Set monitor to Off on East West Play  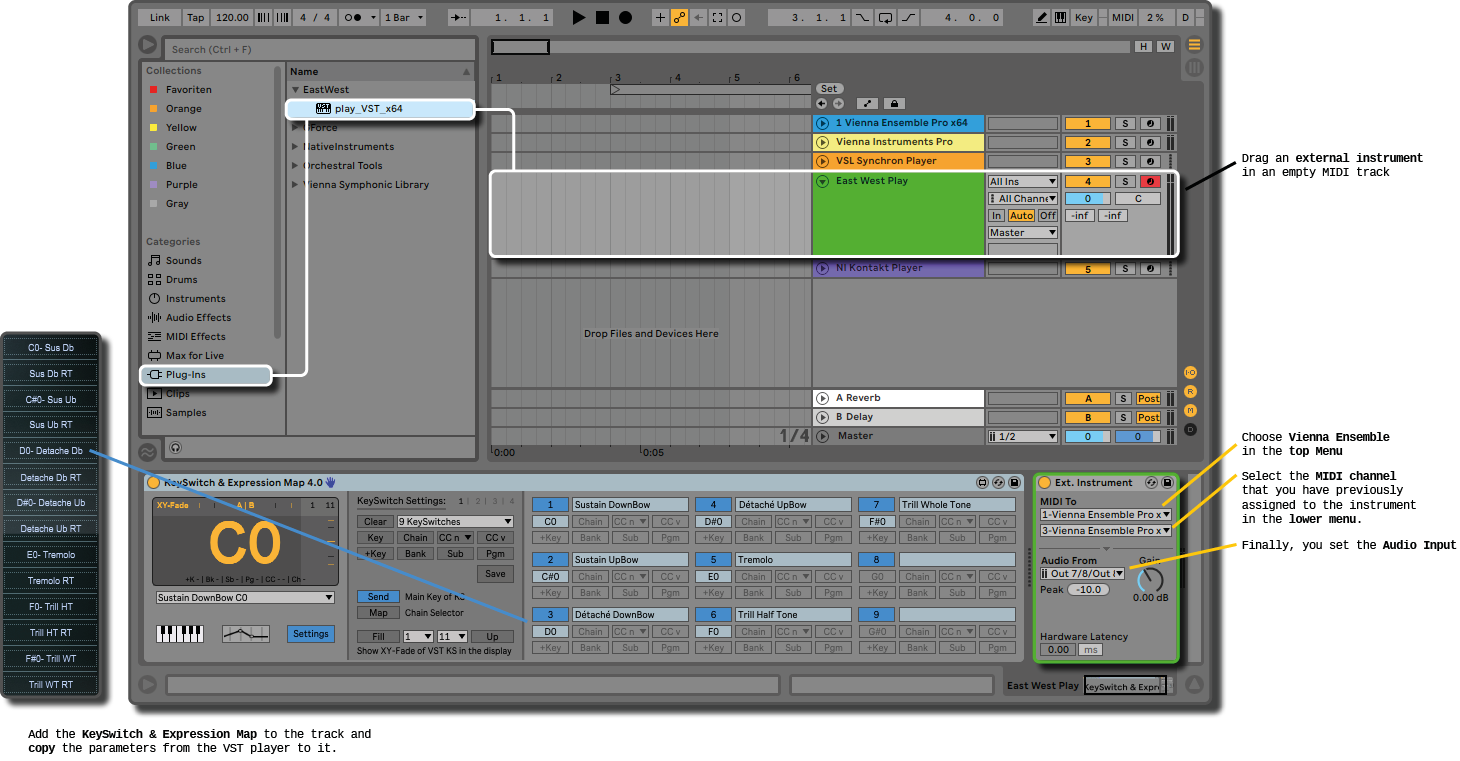1047,215
